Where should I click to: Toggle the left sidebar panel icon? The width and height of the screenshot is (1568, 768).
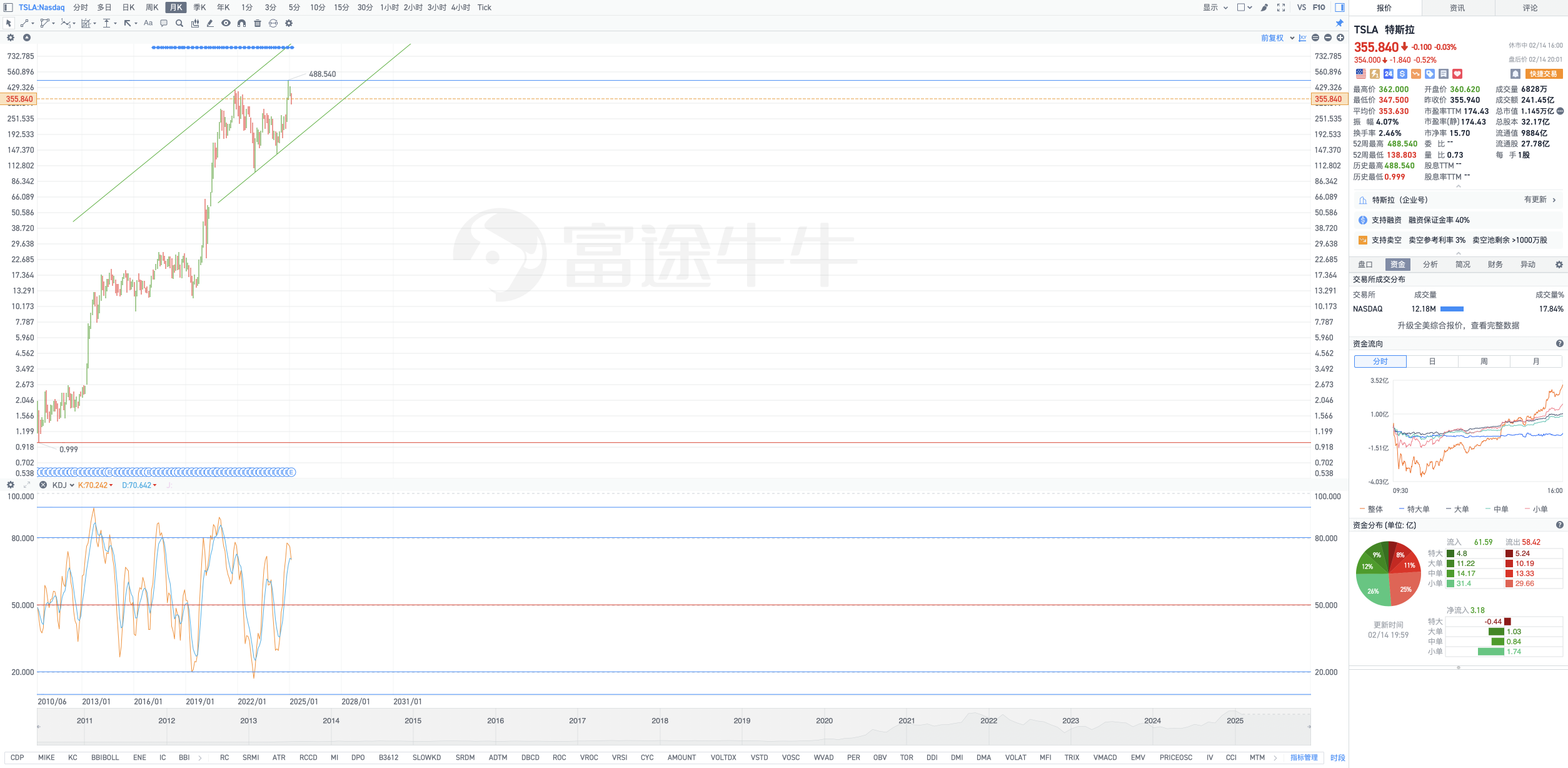click(8, 8)
